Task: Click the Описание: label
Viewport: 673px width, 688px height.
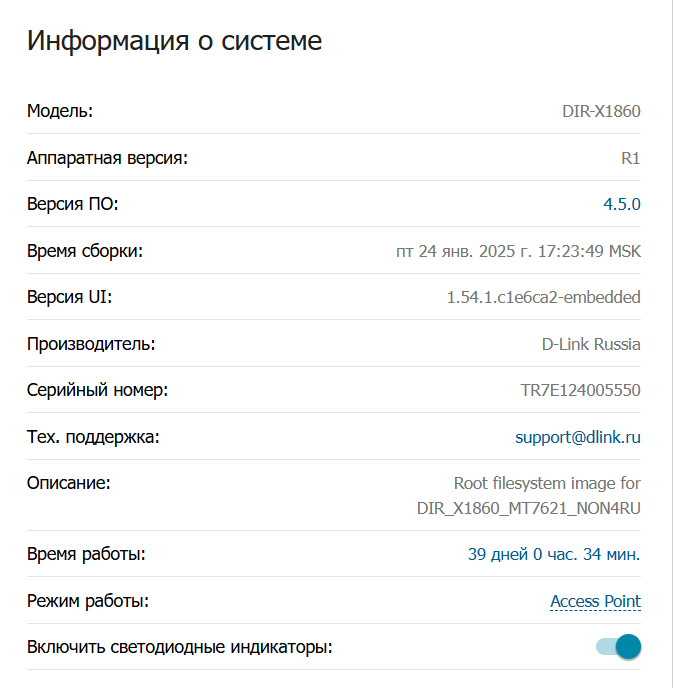Action: [69, 483]
